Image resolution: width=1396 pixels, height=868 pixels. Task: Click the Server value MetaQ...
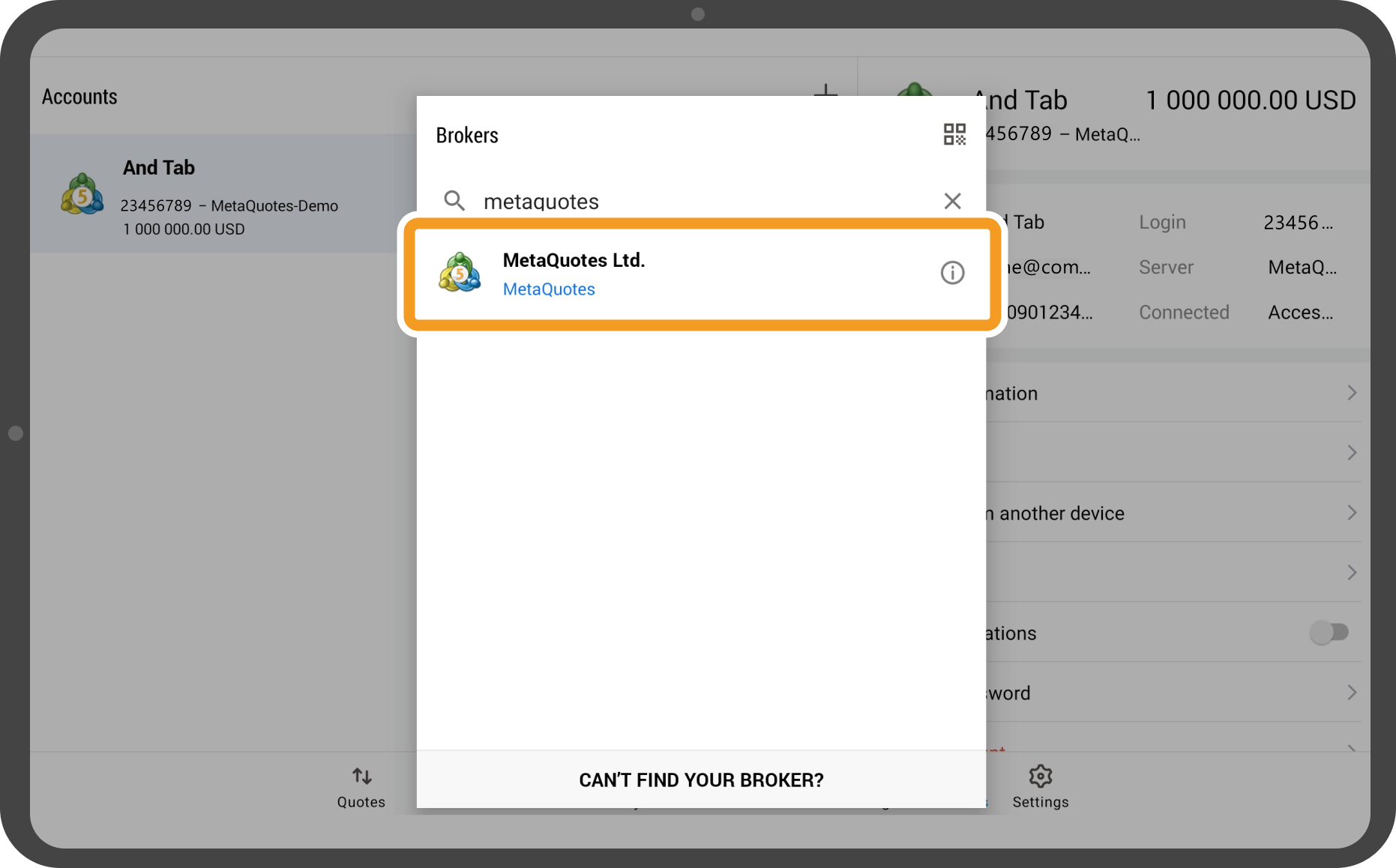(x=1302, y=268)
